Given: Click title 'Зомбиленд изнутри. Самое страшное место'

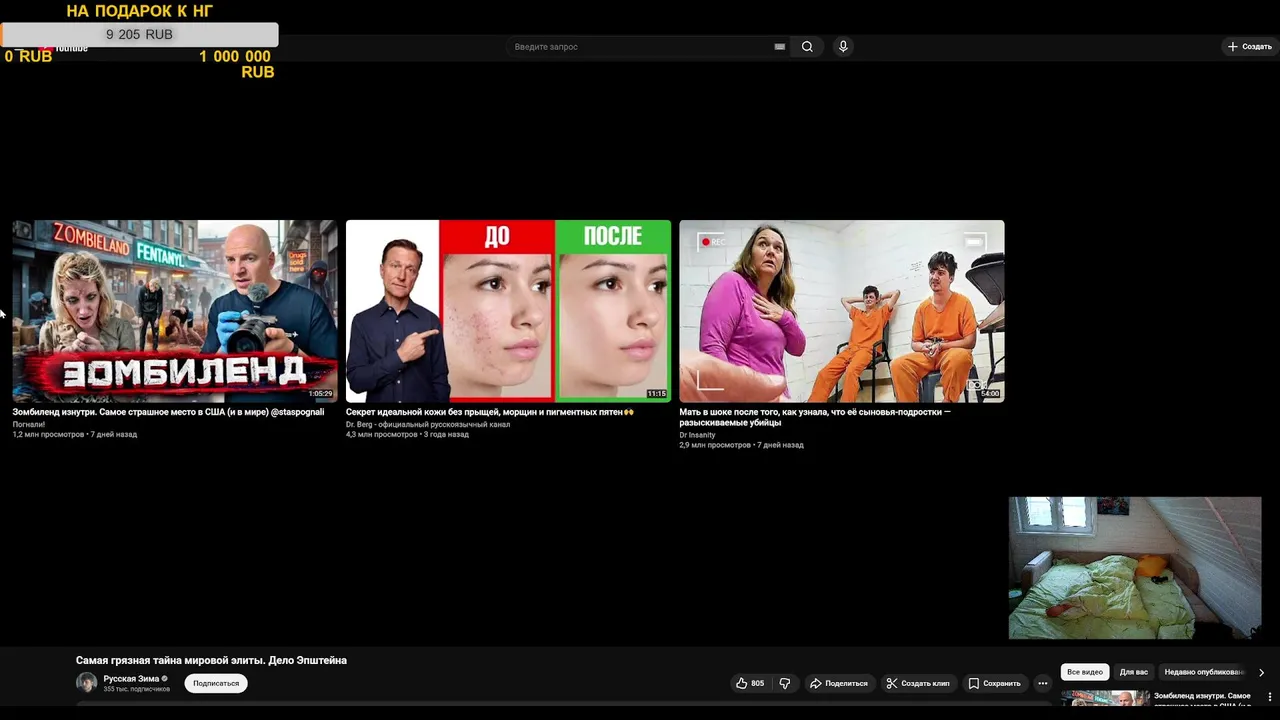Looking at the screenshot, I should 168,412.
